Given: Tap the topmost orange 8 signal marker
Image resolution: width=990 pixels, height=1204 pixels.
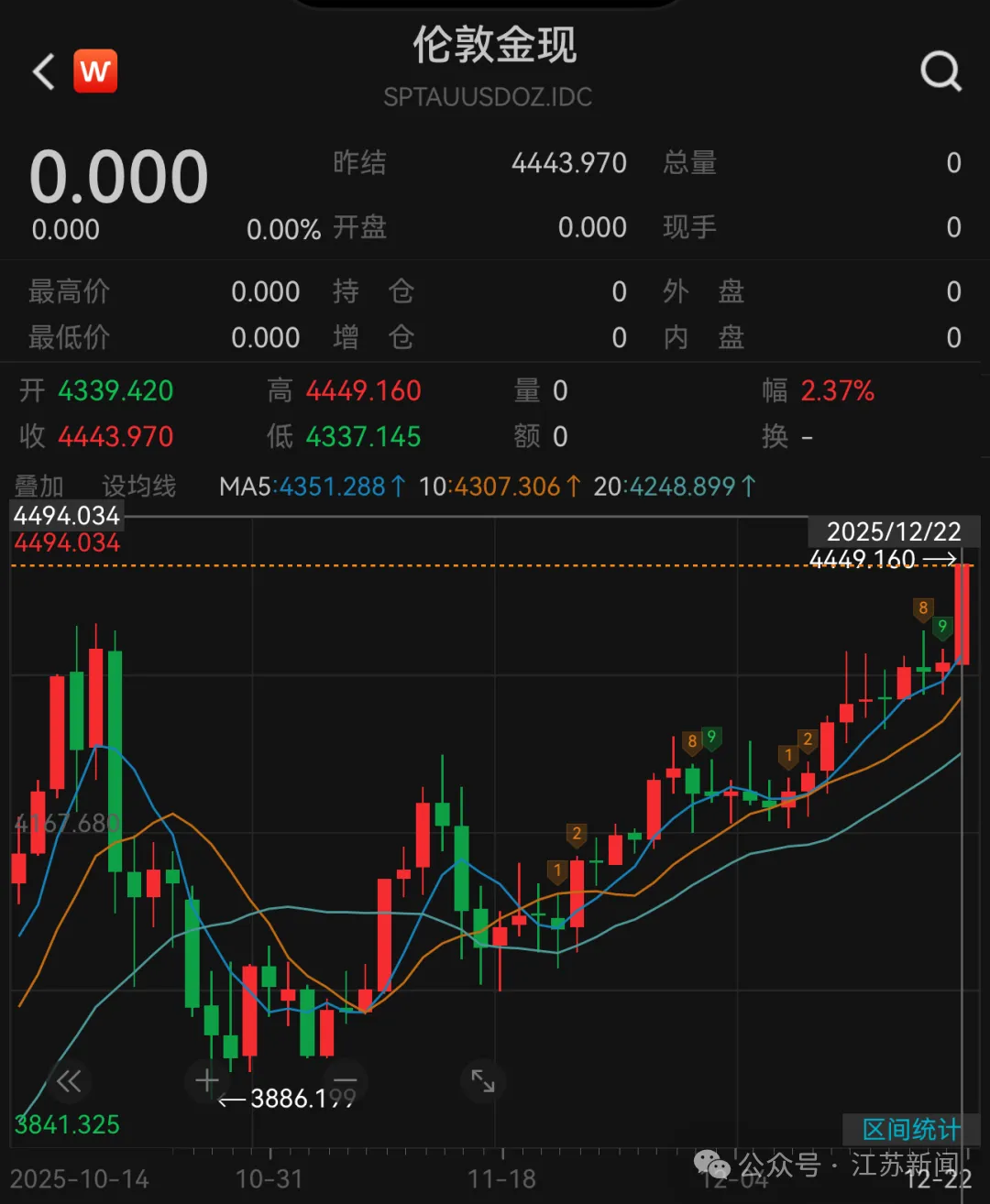Looking at the screenshot, I should [923, 608].
